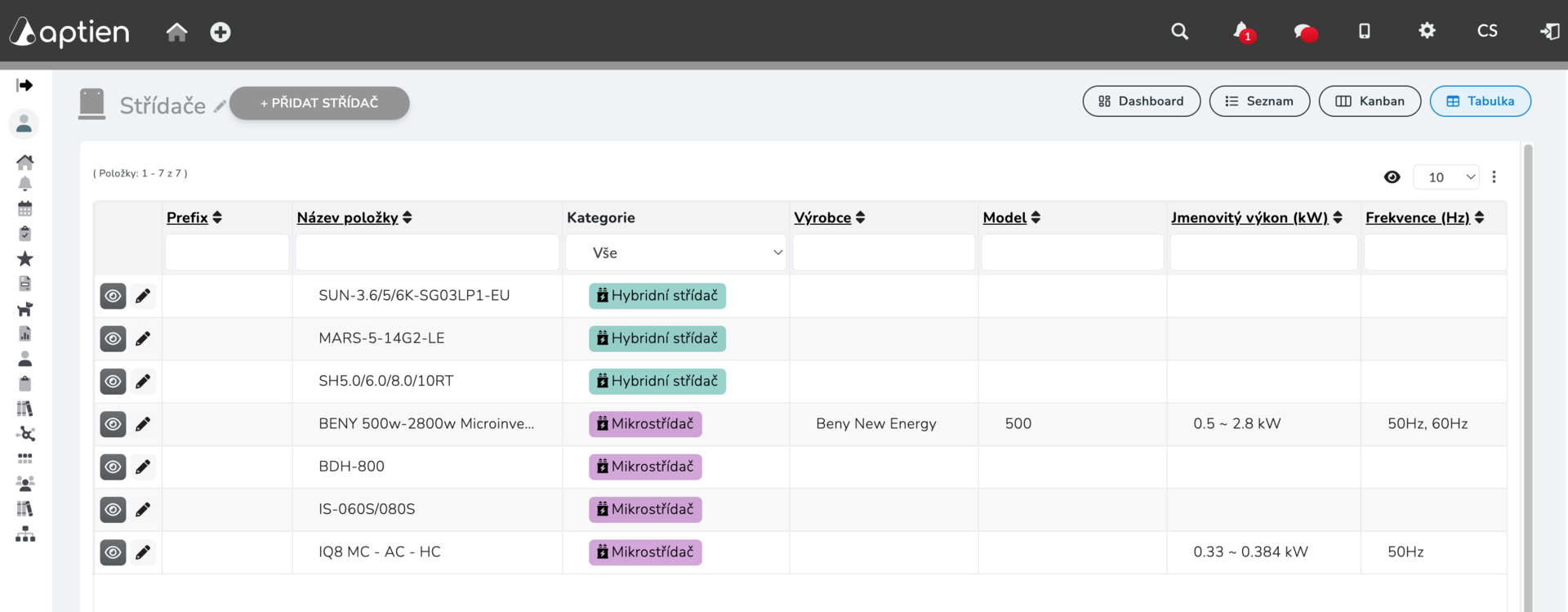Click the logout icon in top bar
The width and height of the screenshot is (1568, 612).
click(x=1549, y=31)
